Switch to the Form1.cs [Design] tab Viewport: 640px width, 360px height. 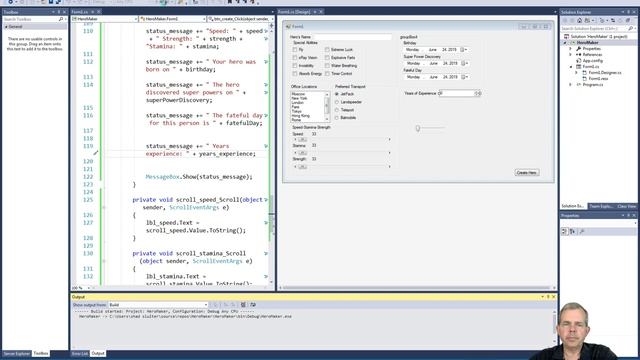point(294,12)
